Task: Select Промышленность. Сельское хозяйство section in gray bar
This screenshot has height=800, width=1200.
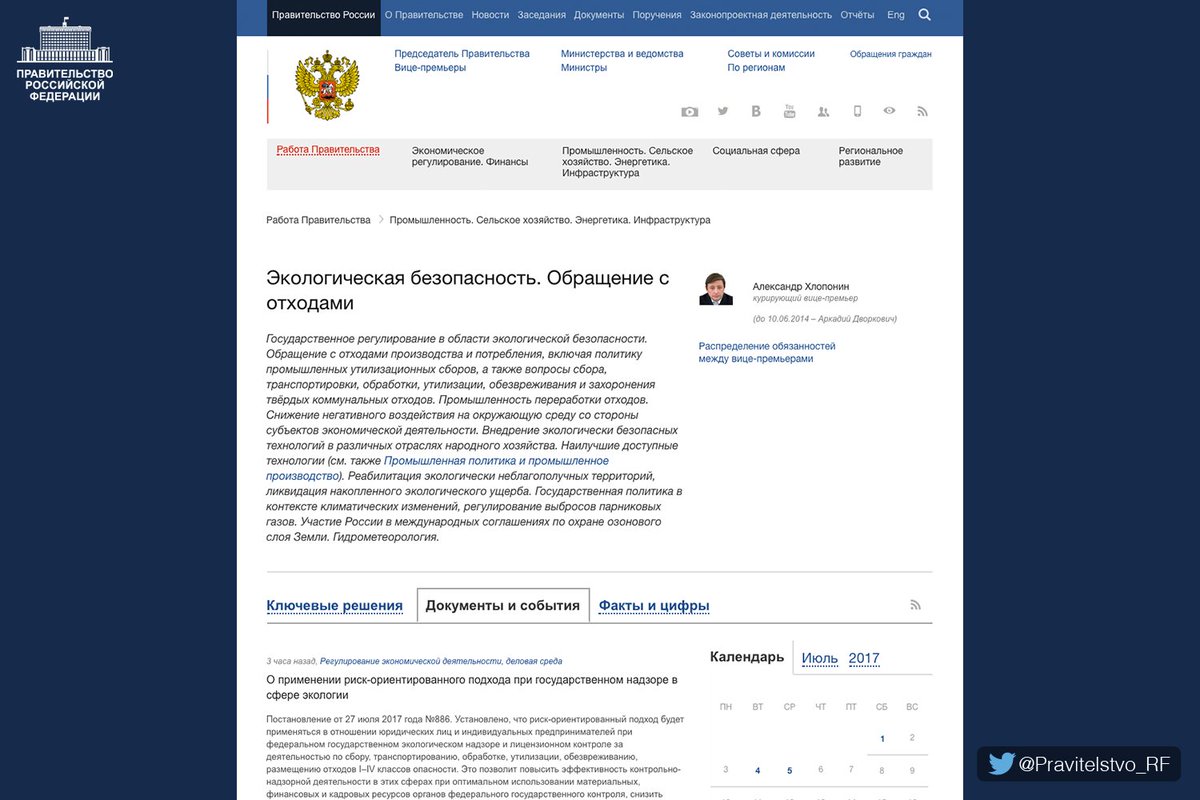Action: [627, 162]
